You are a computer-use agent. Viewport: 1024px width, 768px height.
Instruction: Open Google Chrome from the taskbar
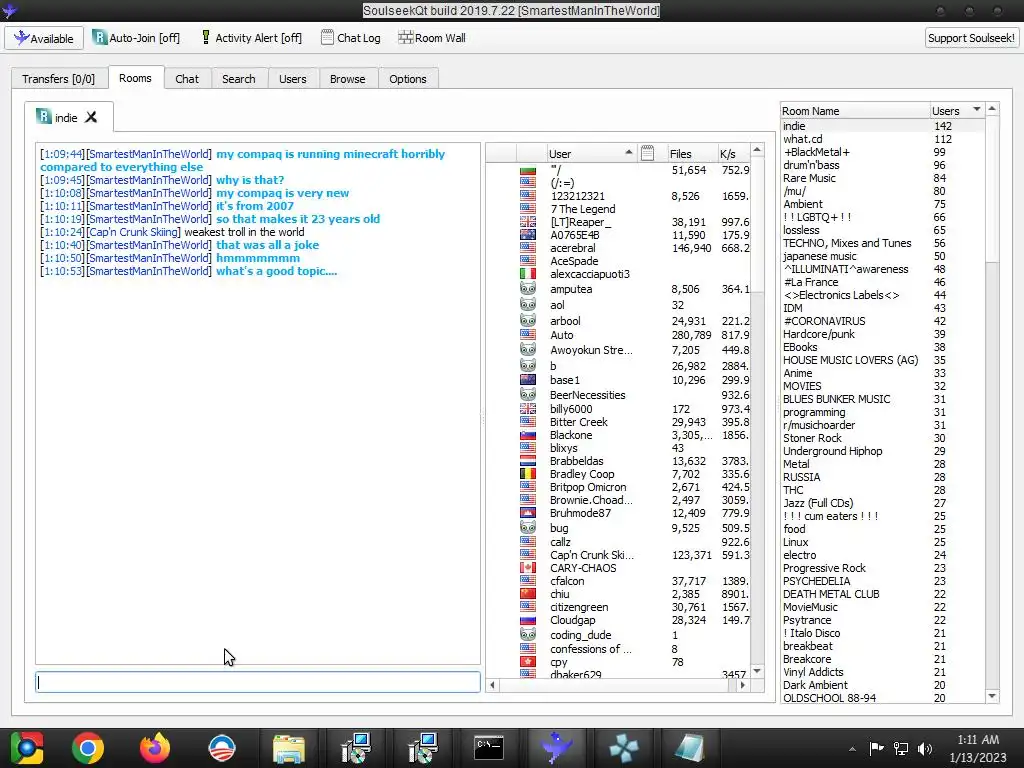click(88, 748)
